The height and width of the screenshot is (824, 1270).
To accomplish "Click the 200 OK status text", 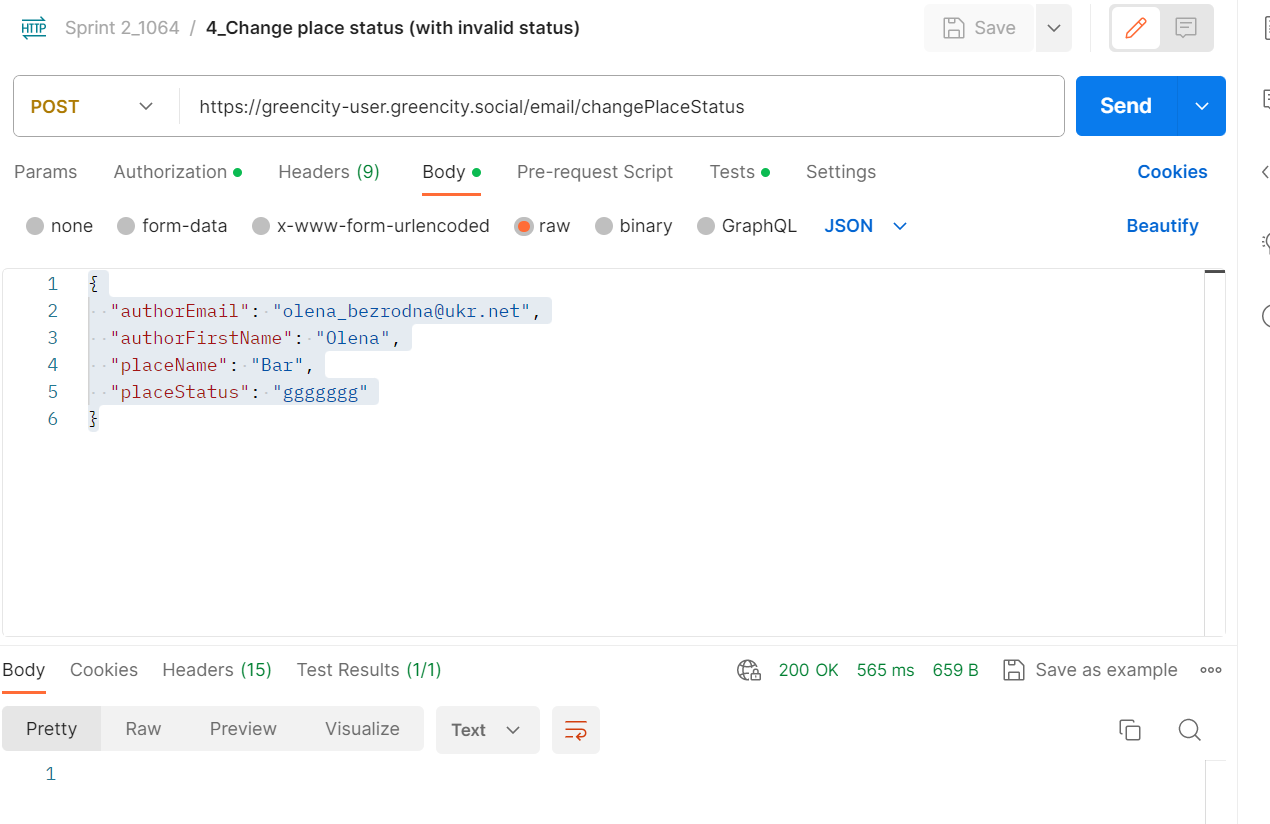I will click(808, 670).
